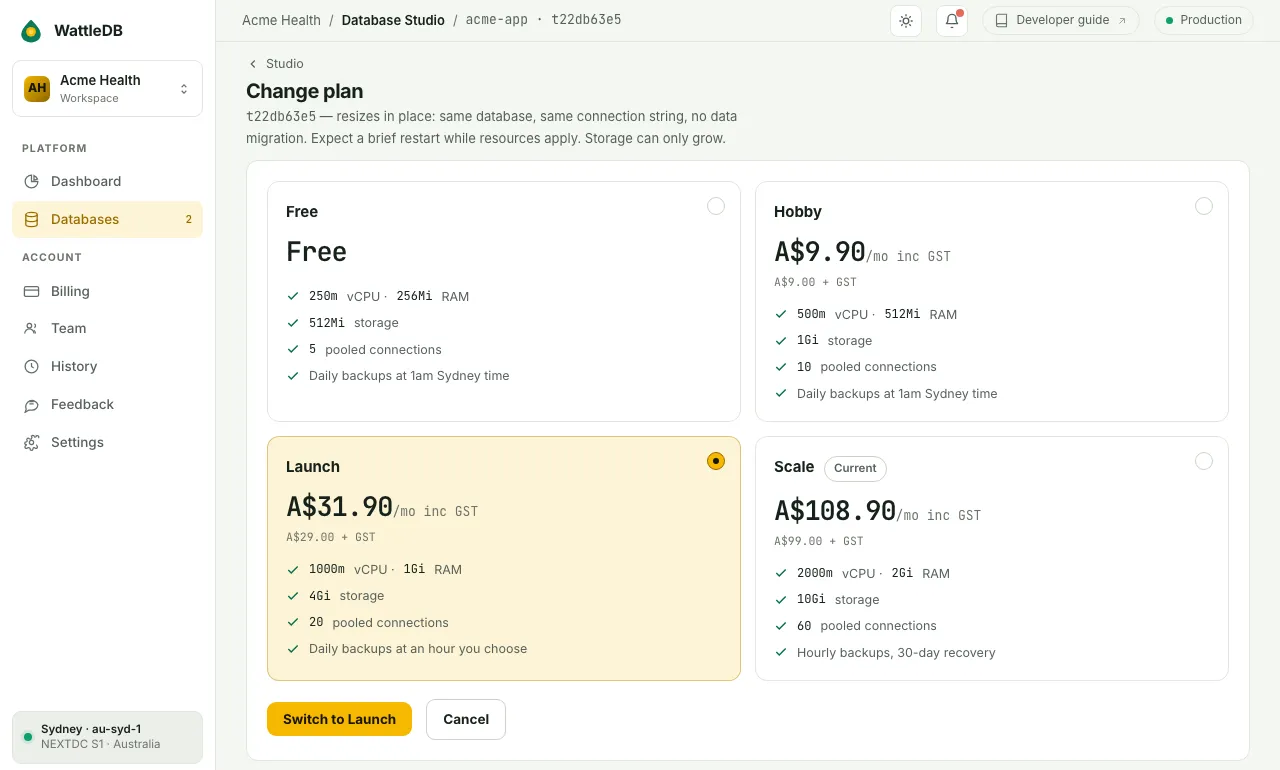Click the '20 pooled connections' line
Image resolution: width=1280 pixels, height=770 pixels.
379,622
